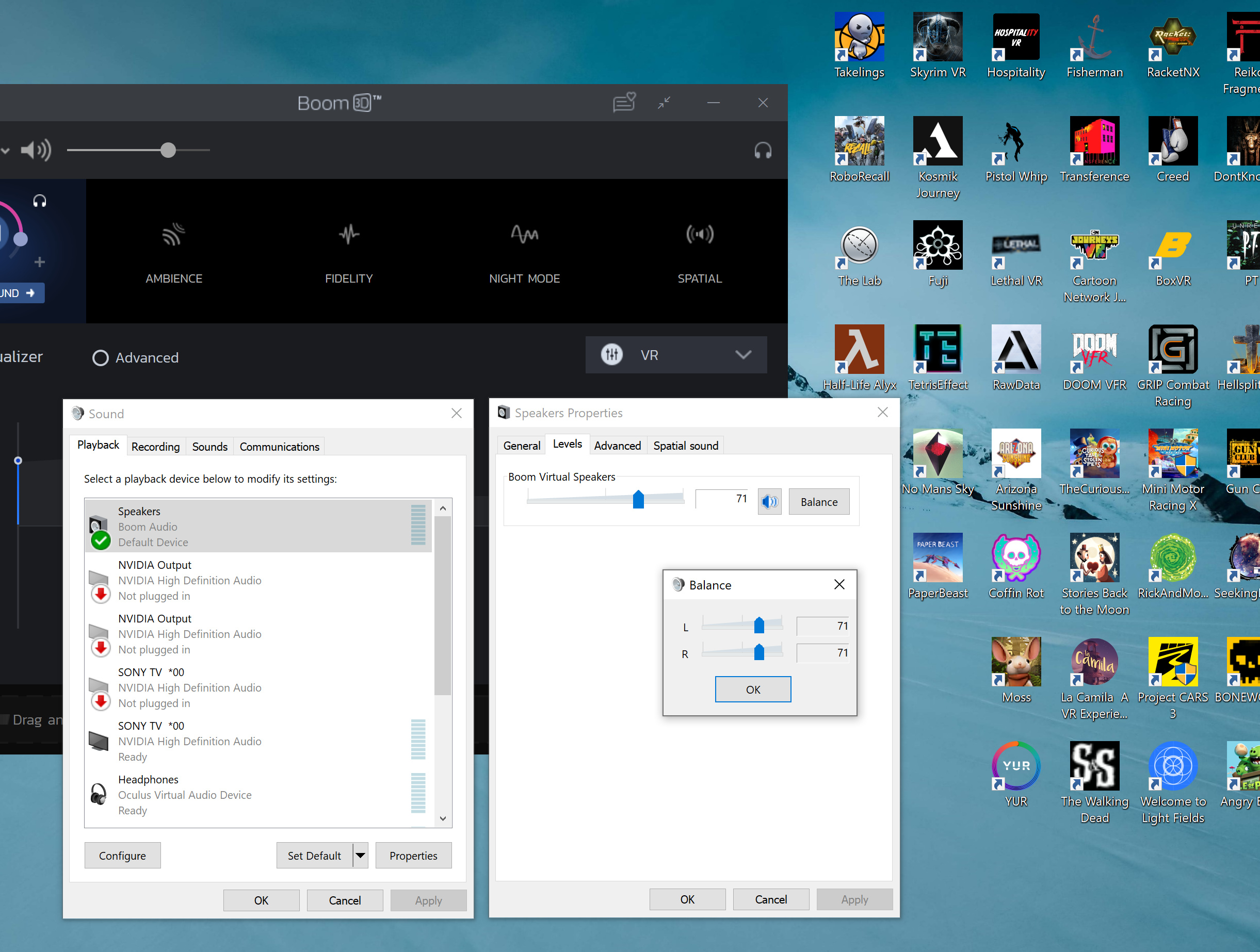Viewport: 1260px width, 952px height.
Task: Click the headphones icon in Boom 3D toolbar
Action: coord(763,150)
